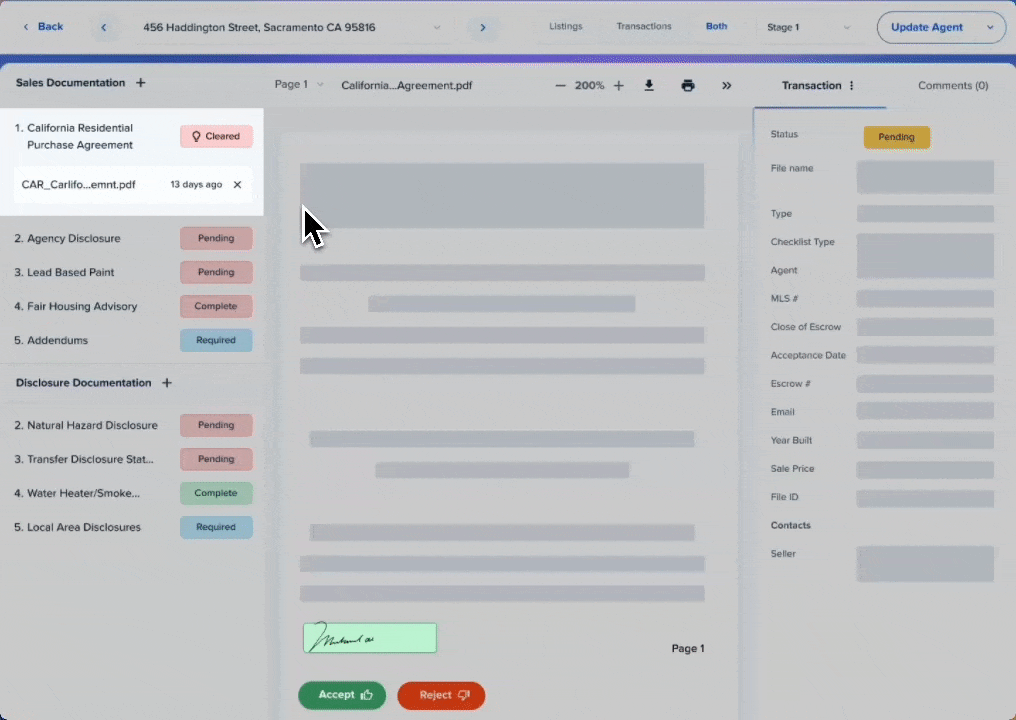1016x720 pixels.
Task: Add a document under Disclosure Documentation
Action: click(166, 382)
